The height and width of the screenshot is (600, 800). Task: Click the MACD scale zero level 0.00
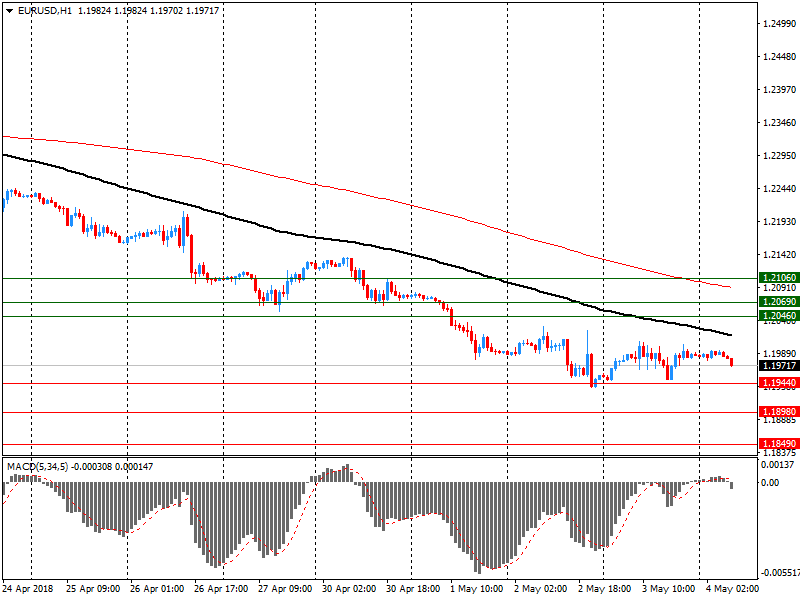[x=770, y=482]
